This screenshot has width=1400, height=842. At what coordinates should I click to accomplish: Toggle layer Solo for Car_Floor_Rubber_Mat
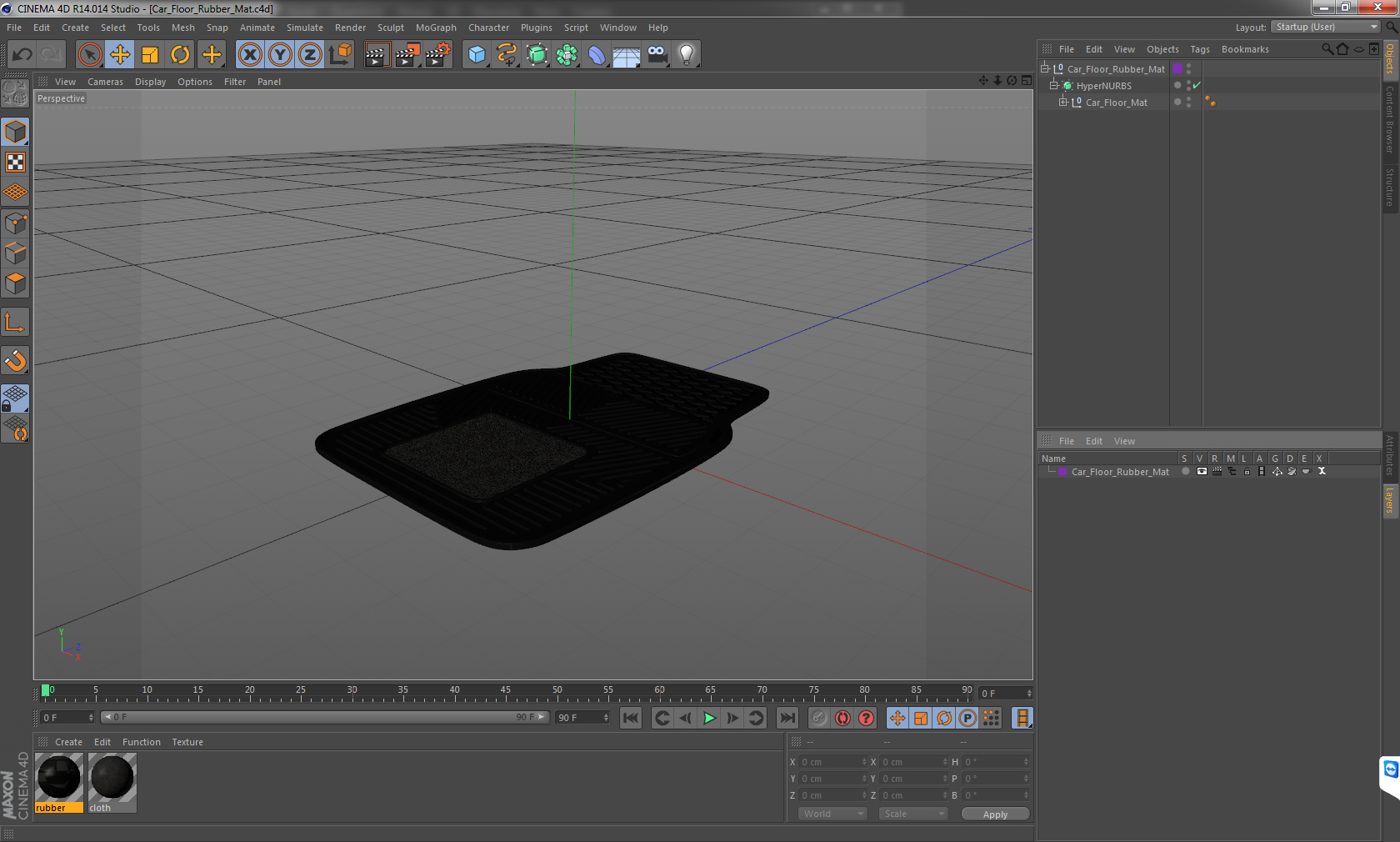[1185, 471]
